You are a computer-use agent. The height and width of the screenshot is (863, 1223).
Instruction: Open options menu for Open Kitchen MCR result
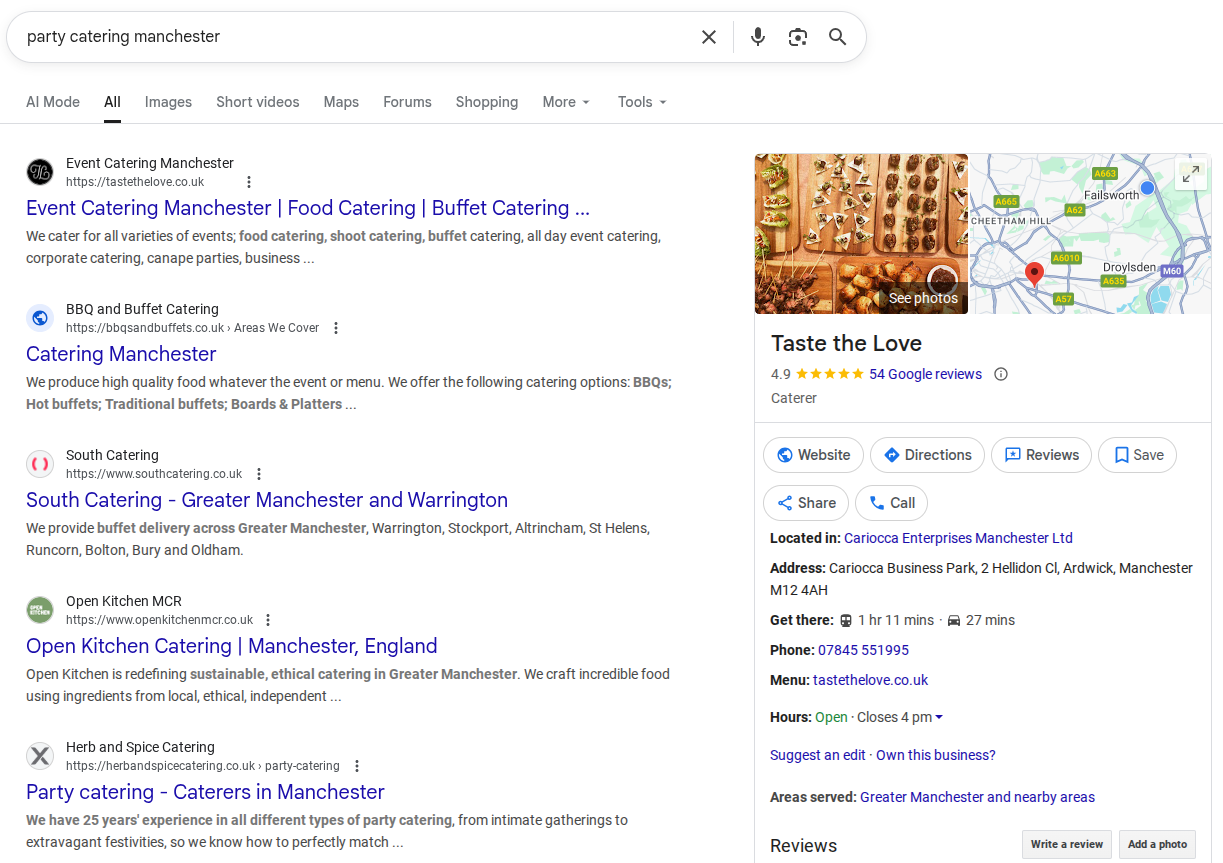[x=268, y=620]
